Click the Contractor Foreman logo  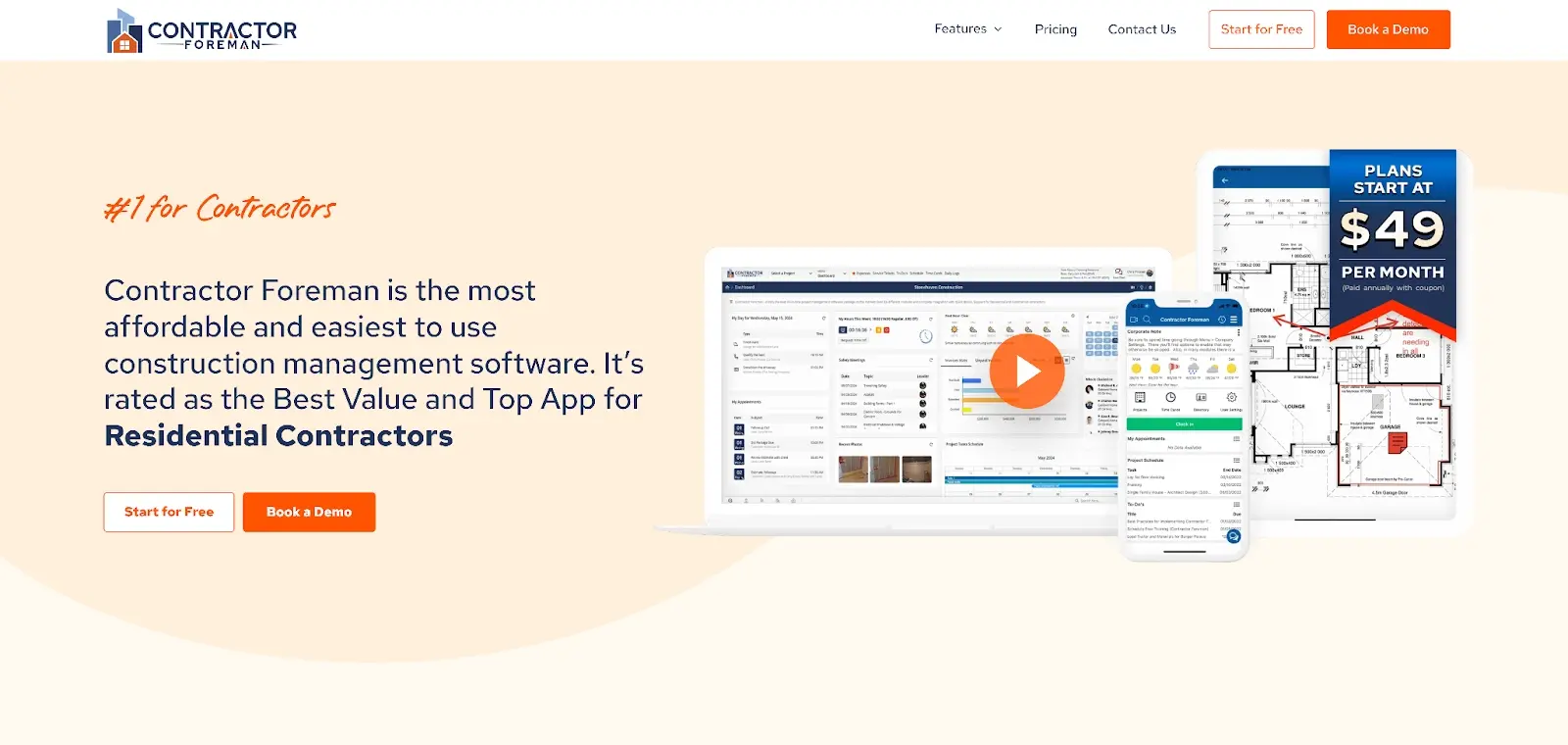click(202, 30)
